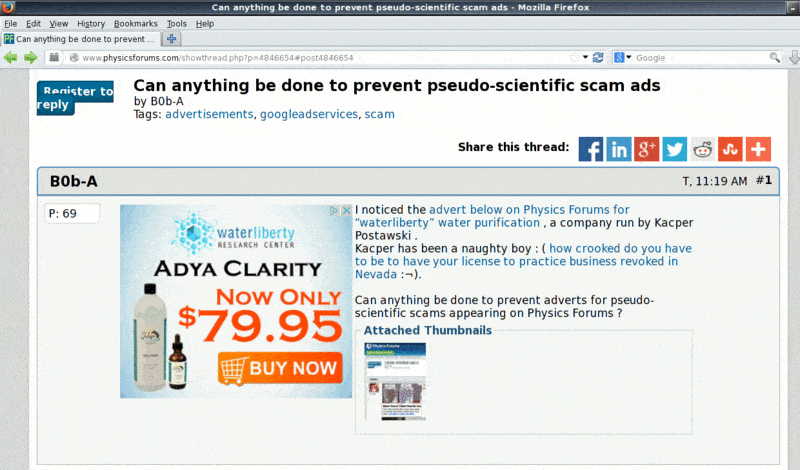800x470 pixels.
Task: Open the Bookmarks menu
Action: tap(136, 23)
